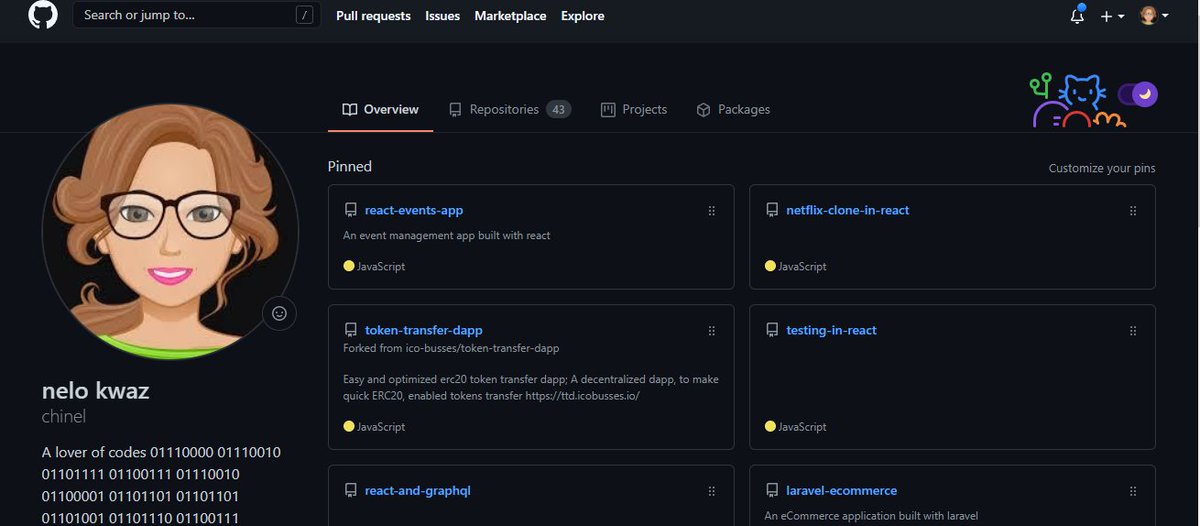Screen dimensions: 1200x526
Task: Switch to the Projects tab
Action: (x=634, y=110)
